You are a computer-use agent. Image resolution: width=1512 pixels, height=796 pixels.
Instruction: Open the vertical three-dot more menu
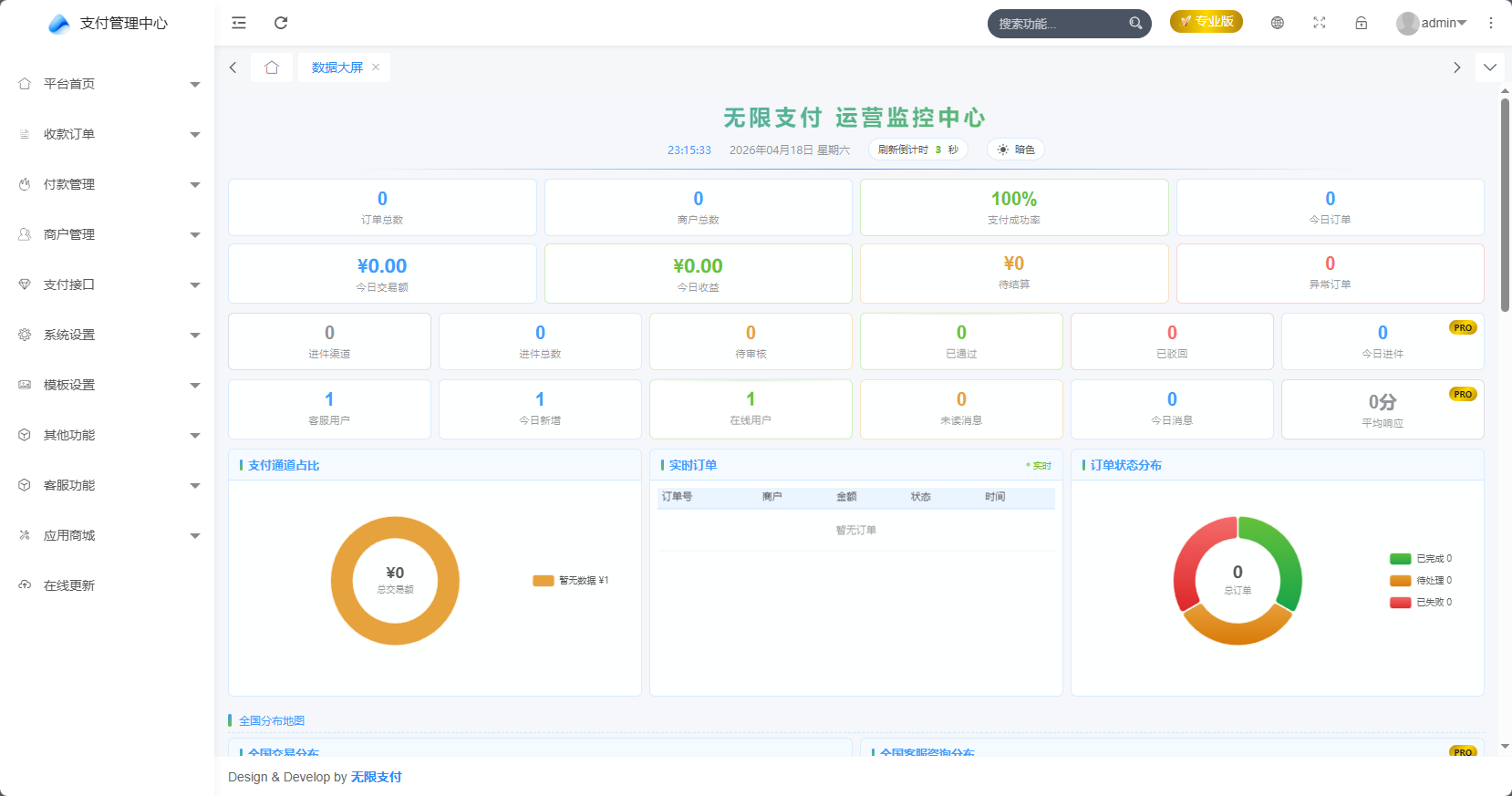1491,23
